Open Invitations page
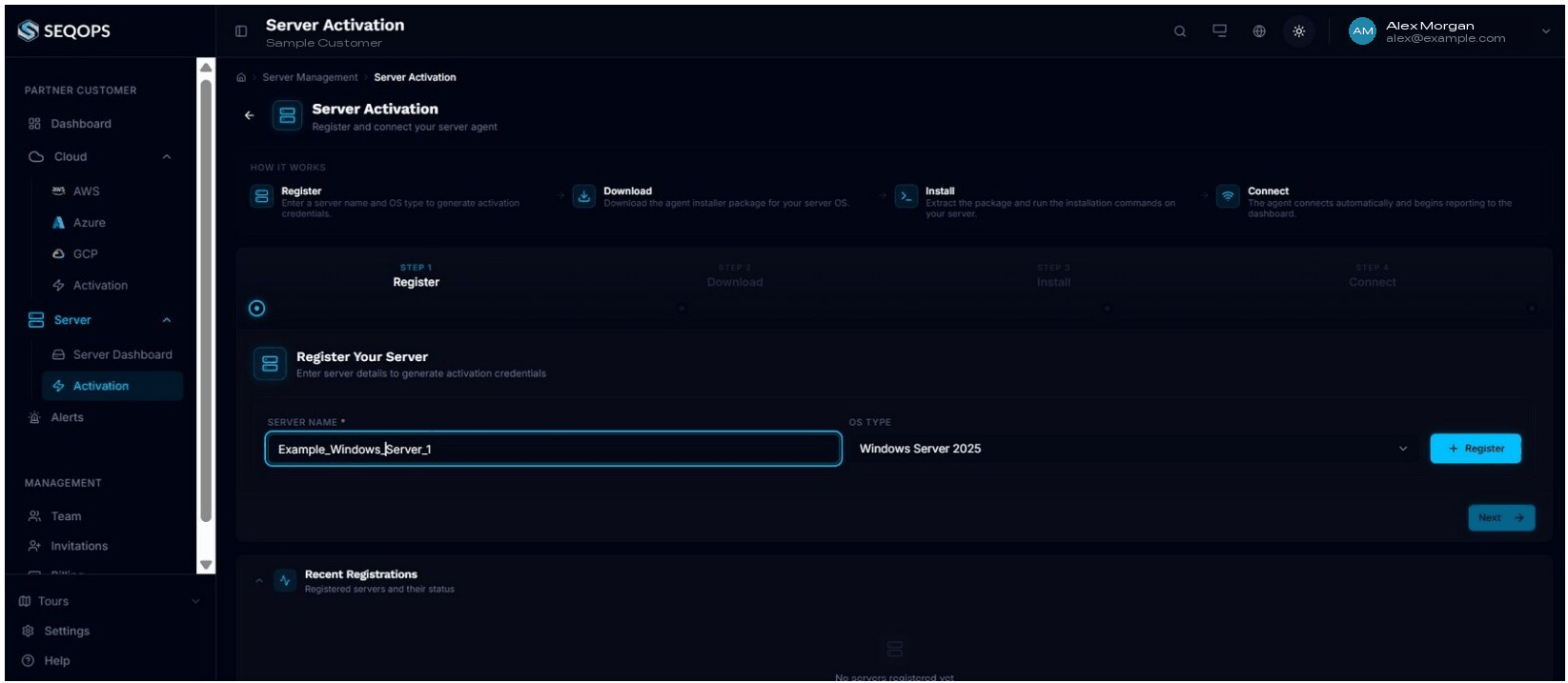The height and width of the screenshot is (683, 1568). 79,546
